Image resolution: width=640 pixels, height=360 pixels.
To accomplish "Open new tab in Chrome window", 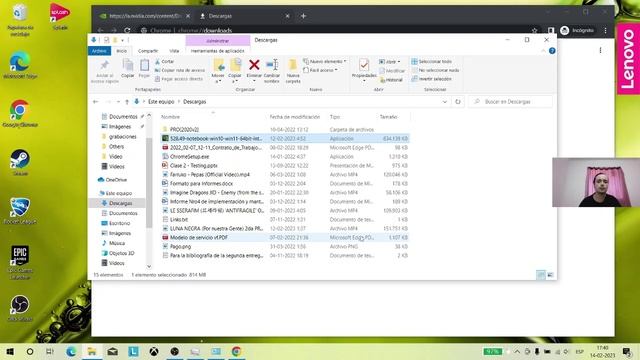I will (x=303, y=16).
